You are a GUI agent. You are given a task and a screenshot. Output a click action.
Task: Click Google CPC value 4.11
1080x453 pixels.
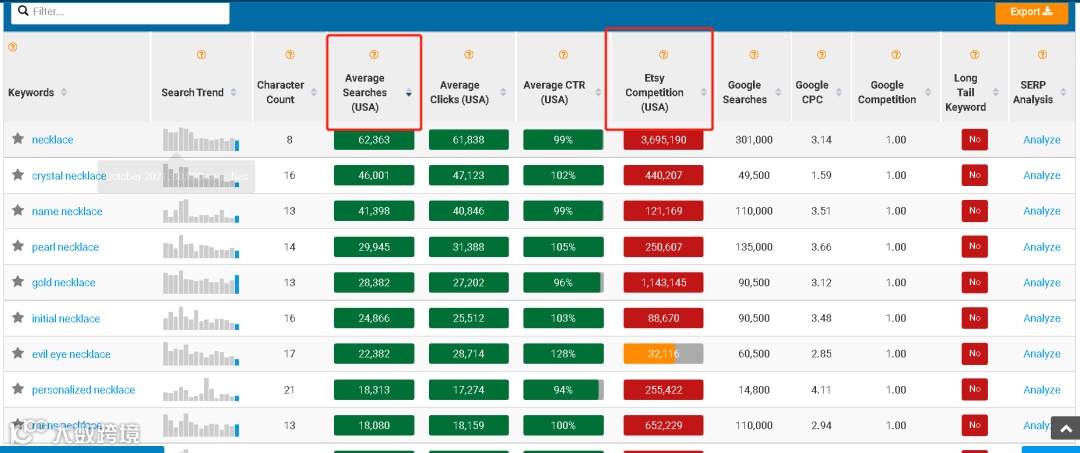click(821, 390)
